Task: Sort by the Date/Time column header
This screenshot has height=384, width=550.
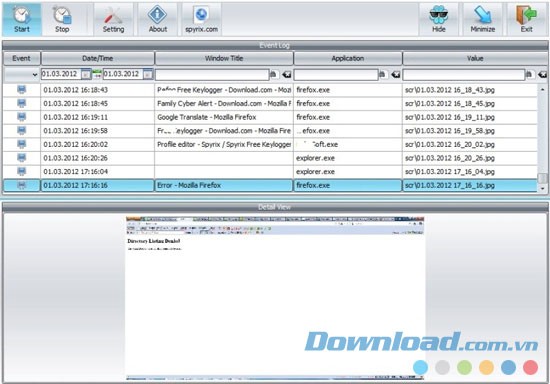Action: pyautogui.click(x=98, y=59)
